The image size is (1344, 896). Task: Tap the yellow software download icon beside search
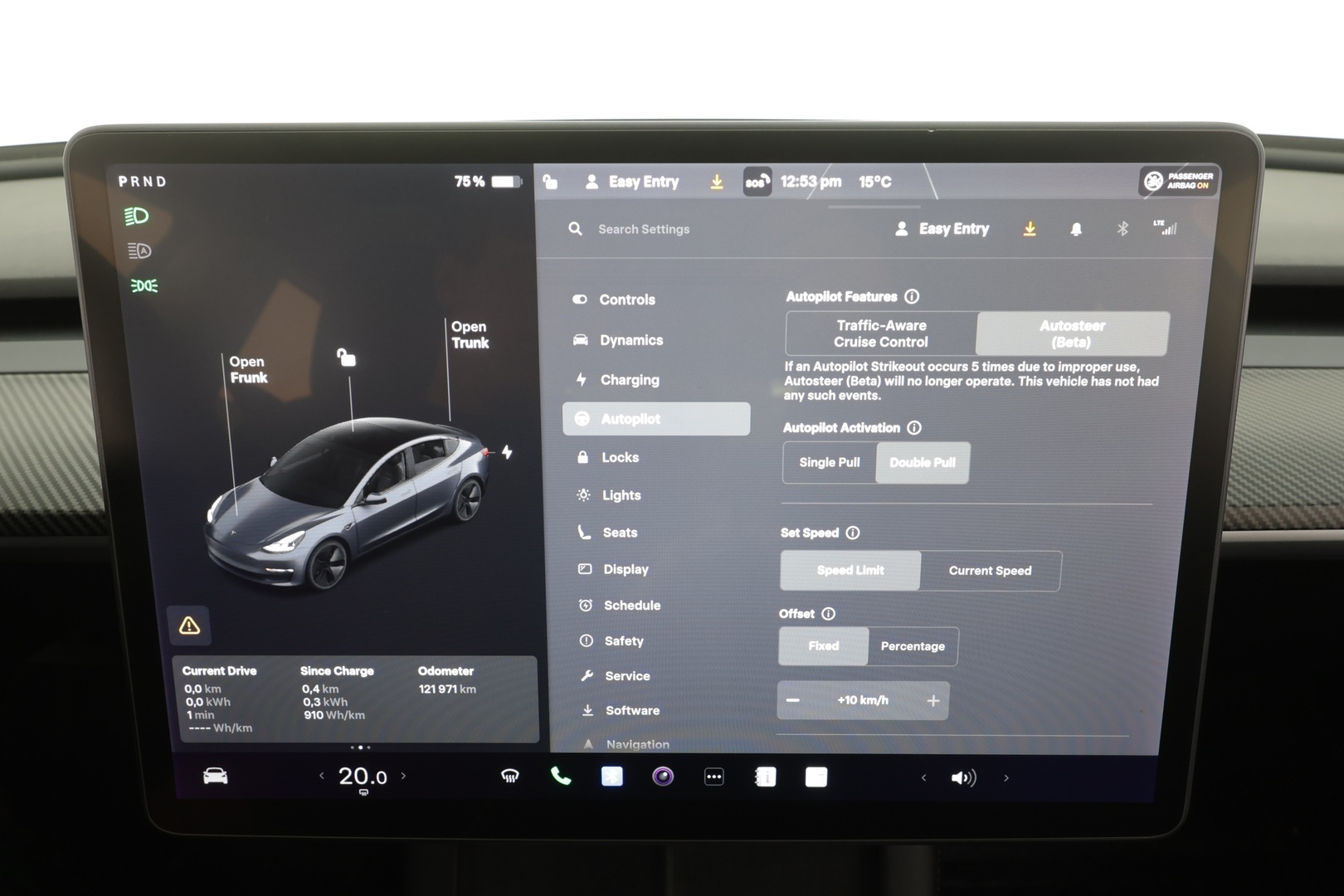click(1030, 229)
